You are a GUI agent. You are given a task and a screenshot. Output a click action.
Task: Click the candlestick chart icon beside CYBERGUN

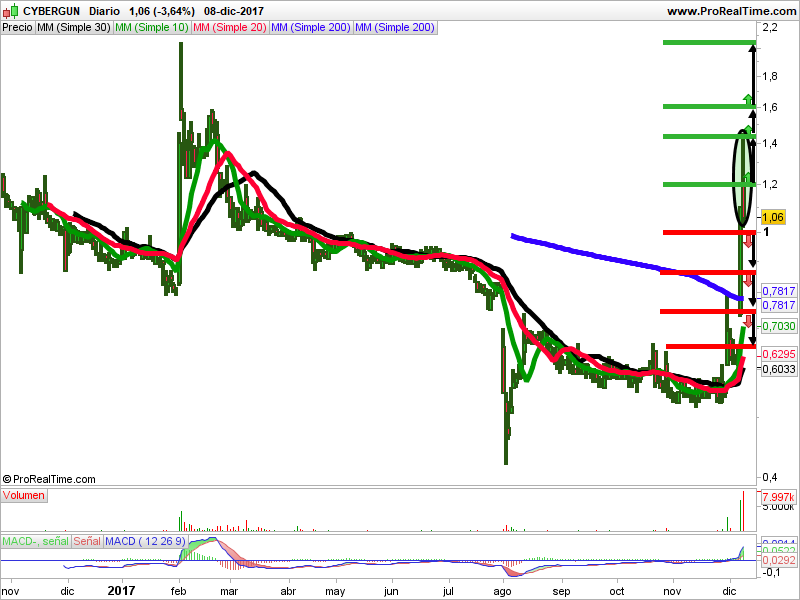coord(10,10)
